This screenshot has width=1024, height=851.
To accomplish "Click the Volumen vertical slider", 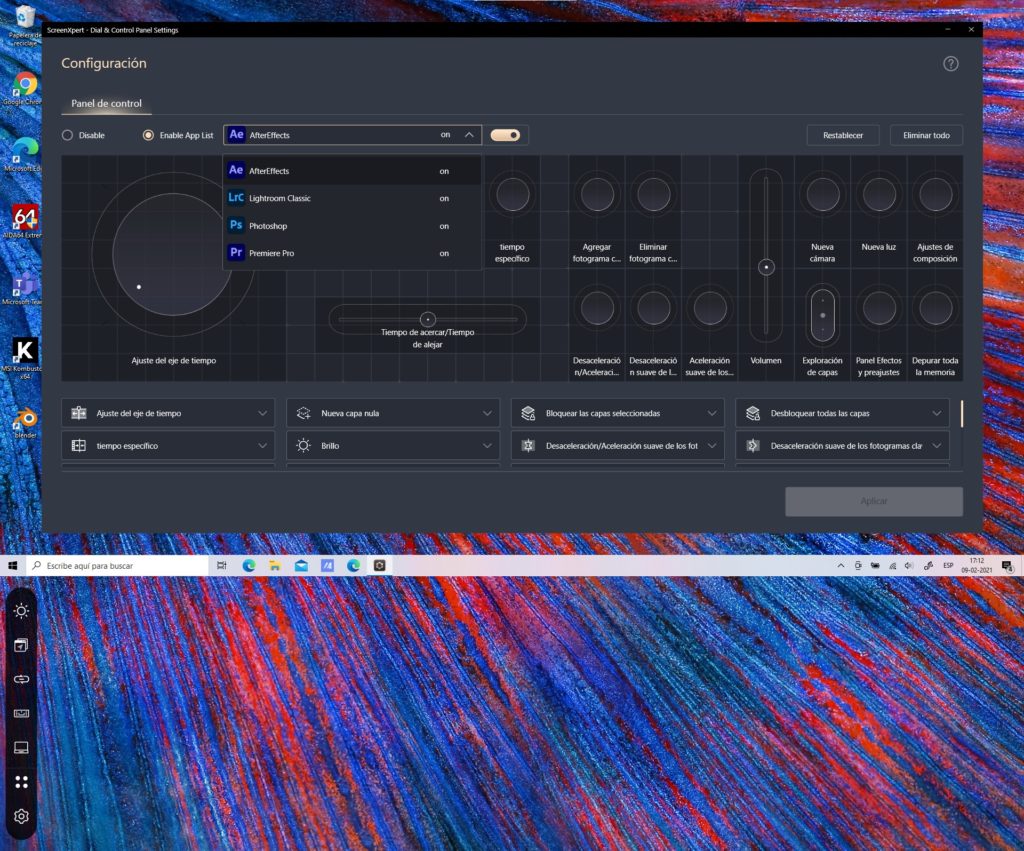I will (x=766, y=267).
